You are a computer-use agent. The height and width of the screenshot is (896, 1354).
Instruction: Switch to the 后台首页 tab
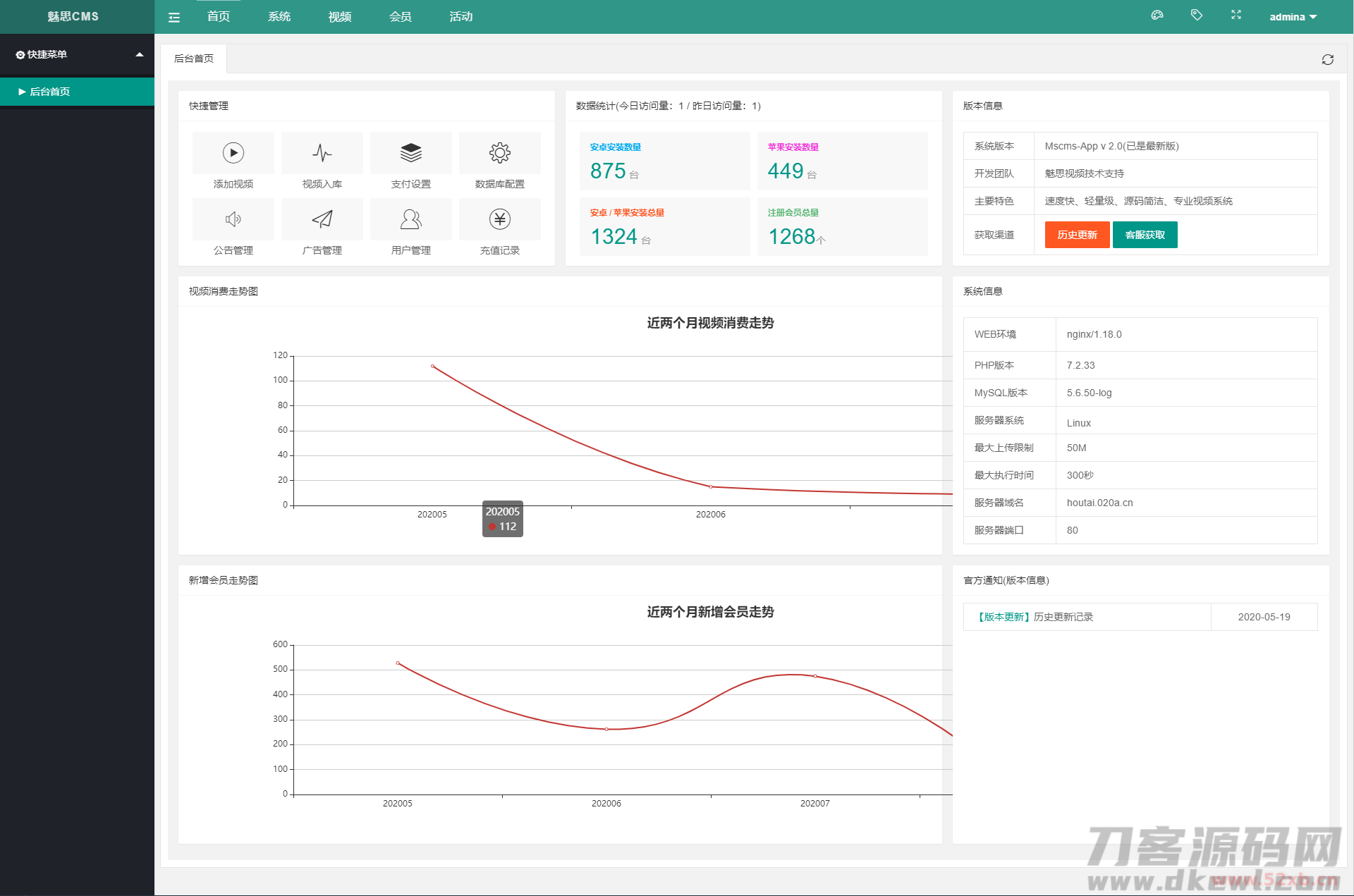coord(194,59)
